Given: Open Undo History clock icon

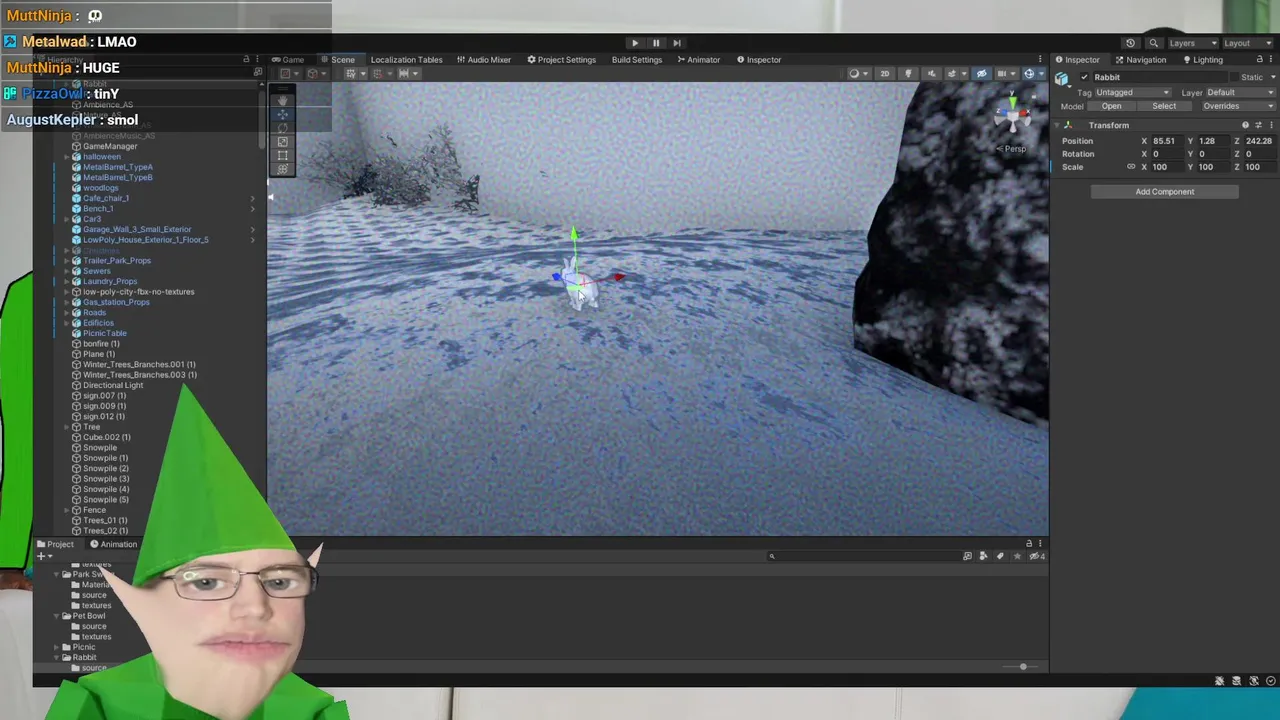Looking at the screenshot, I should pyautogui.click(x=1130, y=43).
